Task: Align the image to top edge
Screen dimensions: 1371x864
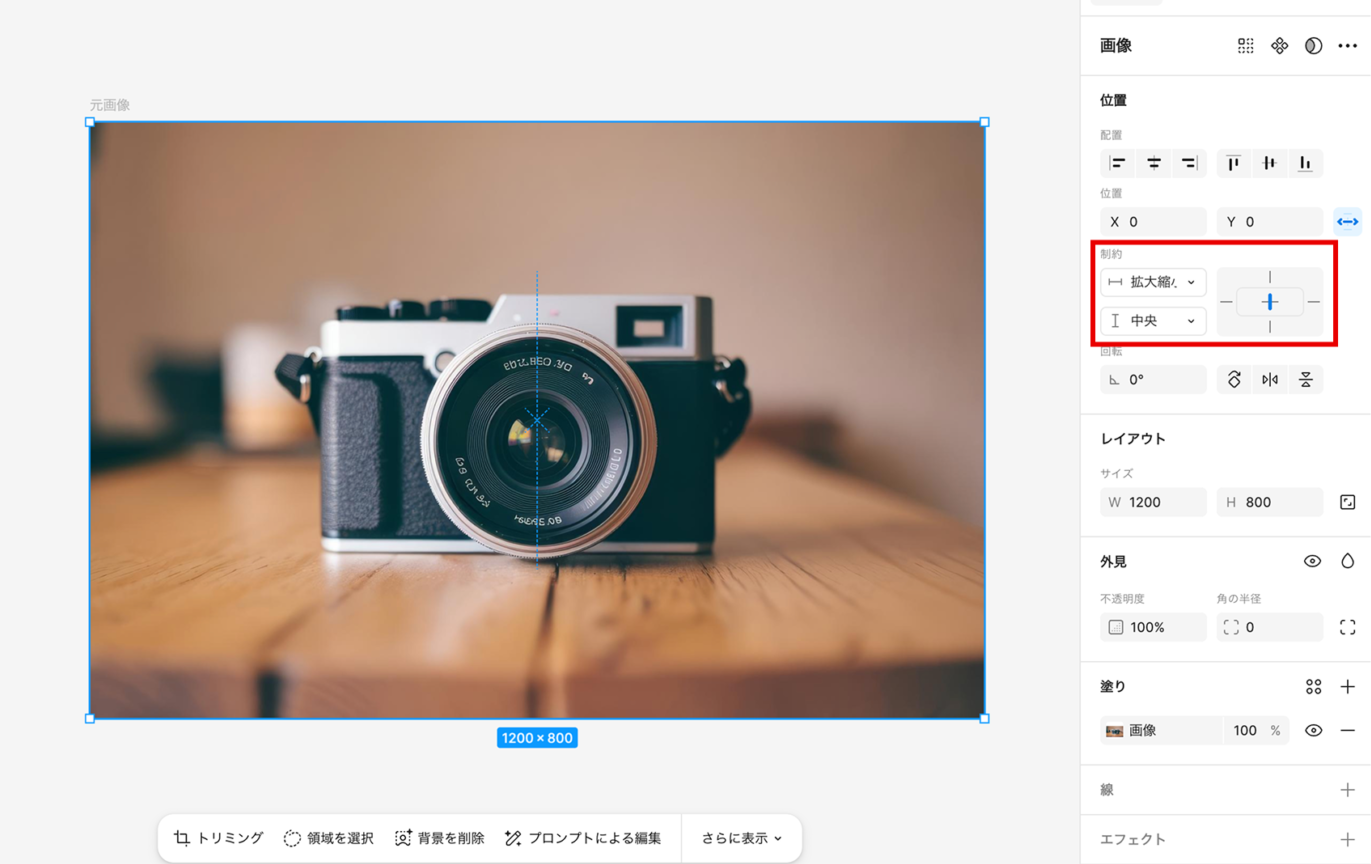Action: point(1234,163)
